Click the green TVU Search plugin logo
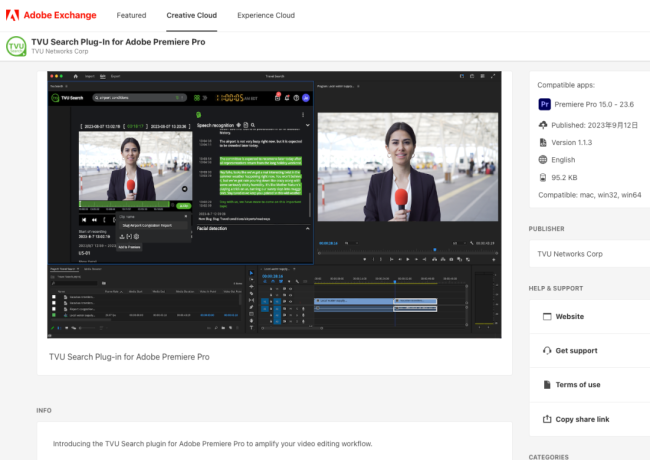Viewport: 650px width, 460px height. pyautogui.click(x=16, y=46)
